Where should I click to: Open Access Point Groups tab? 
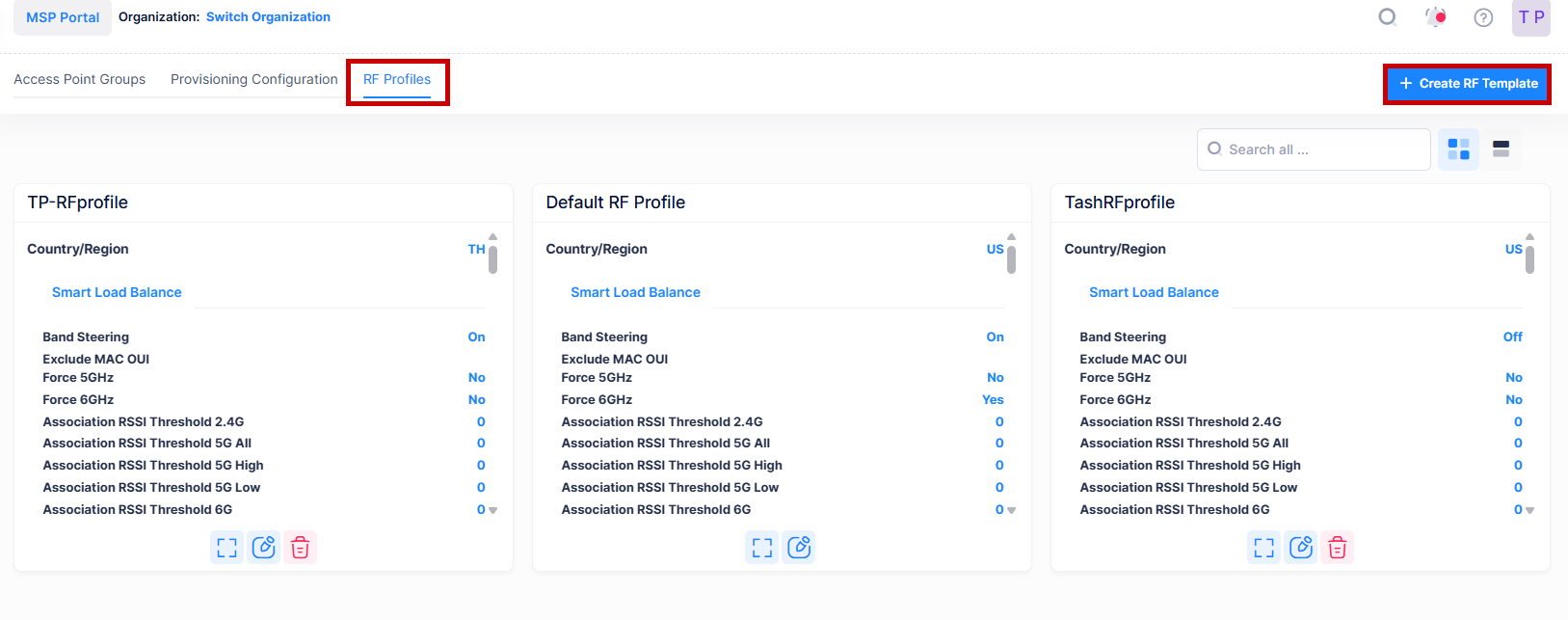click(79, 79)
